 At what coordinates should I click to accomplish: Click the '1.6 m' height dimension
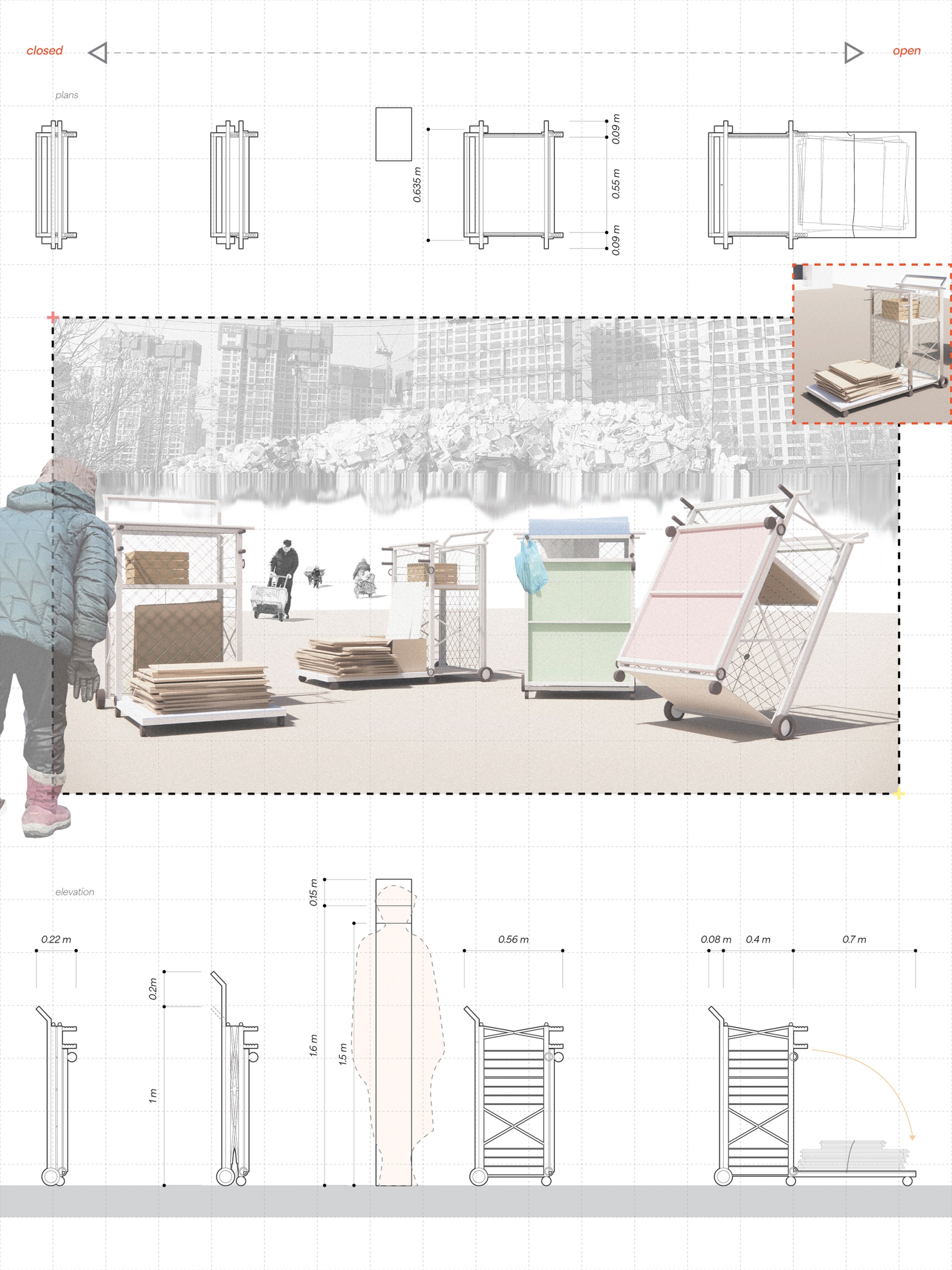coord(313,1046)
